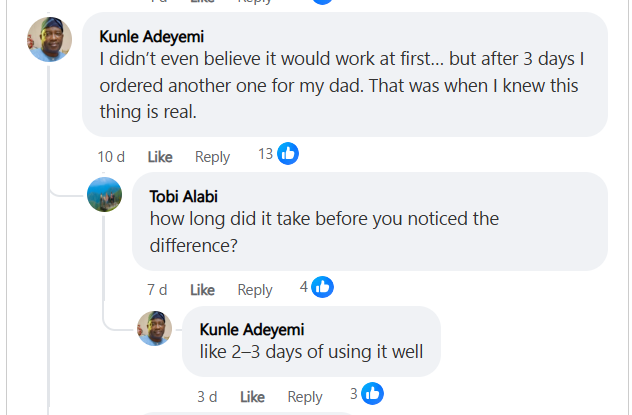This screenshot has height=415, width=632.
Task: Open Kunle Adeyemi's avatar in nested reply
Action: [154, 328]
